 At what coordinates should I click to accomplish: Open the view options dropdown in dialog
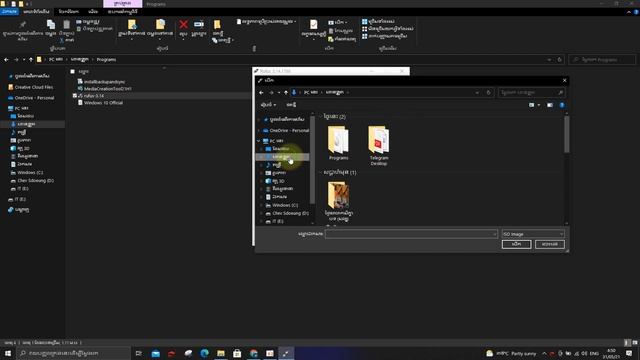click(x=539, y=105)
